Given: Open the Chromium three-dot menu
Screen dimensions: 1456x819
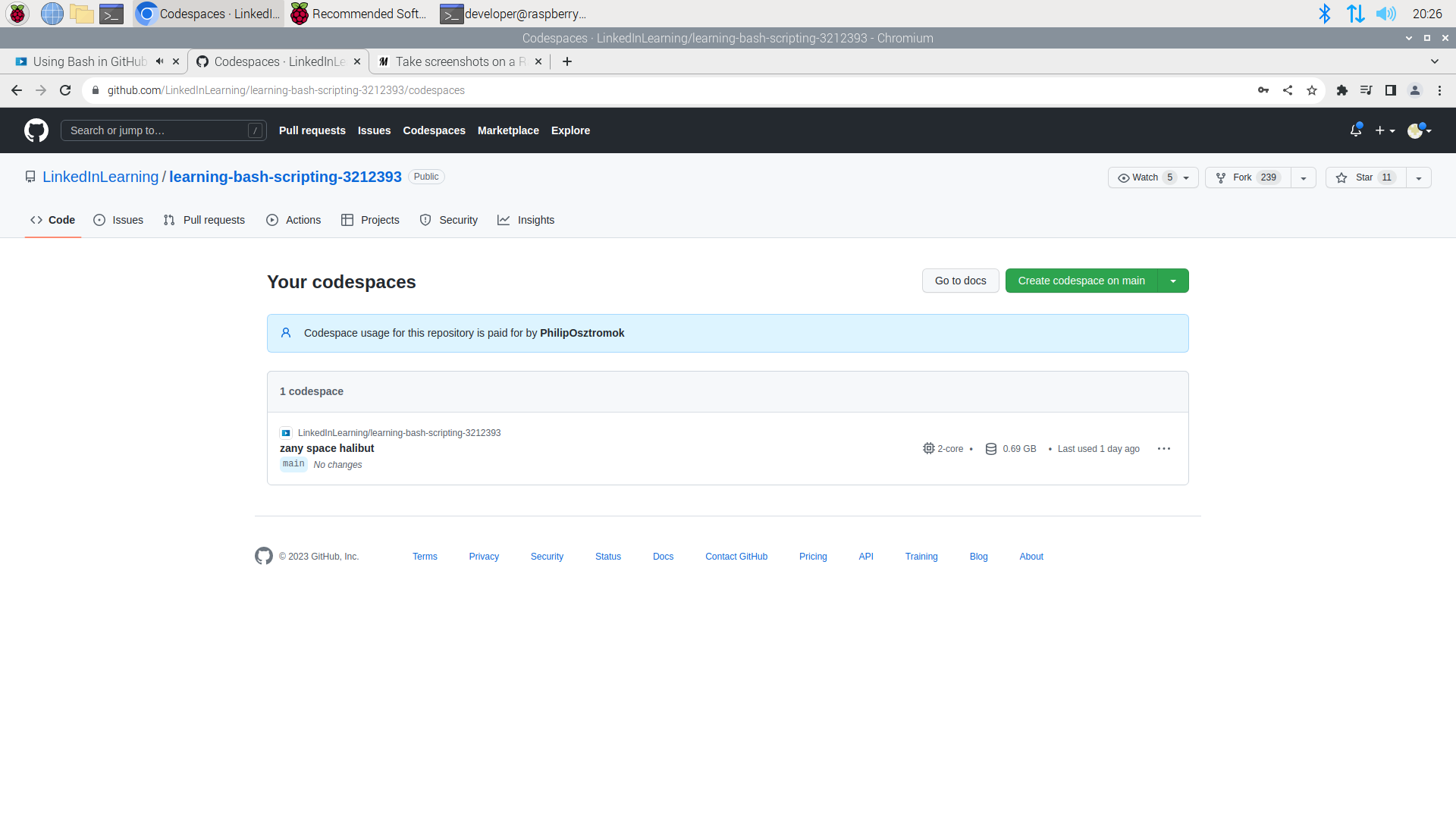Looking at the screenshot, I should coord(1439,90).
